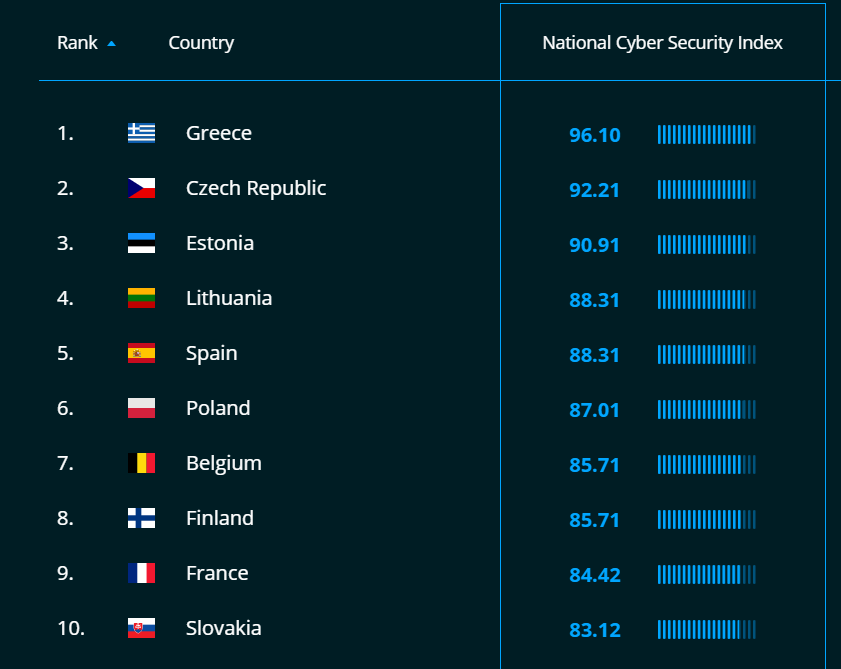This screenshot has height=669, width=841.
Task: Open the Slovakia country link
Action: 224,628
